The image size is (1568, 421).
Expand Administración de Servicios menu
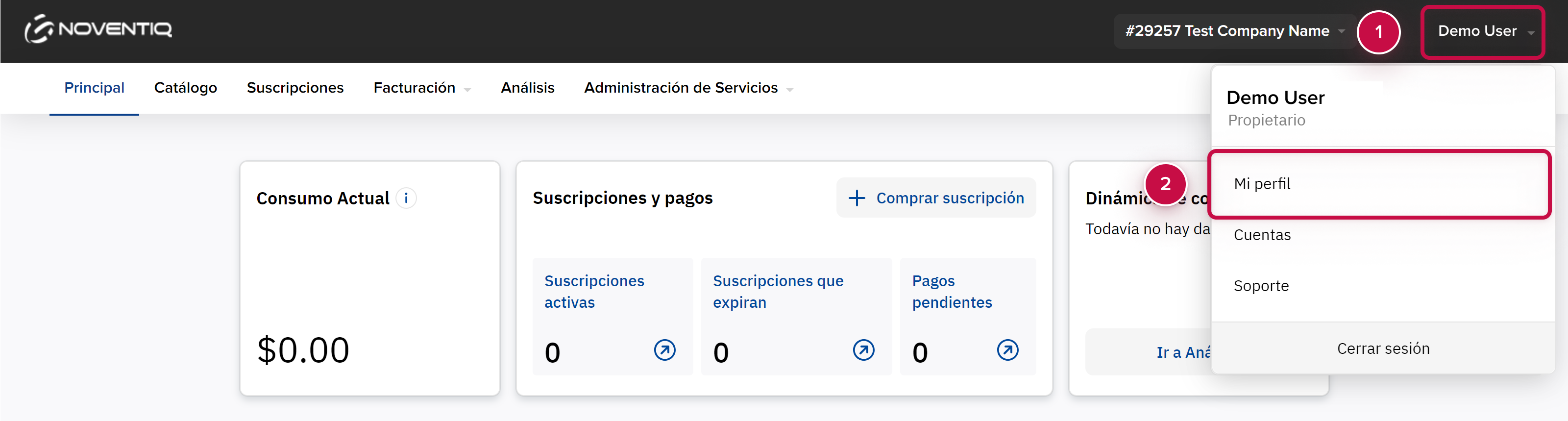tap(688, 88)
